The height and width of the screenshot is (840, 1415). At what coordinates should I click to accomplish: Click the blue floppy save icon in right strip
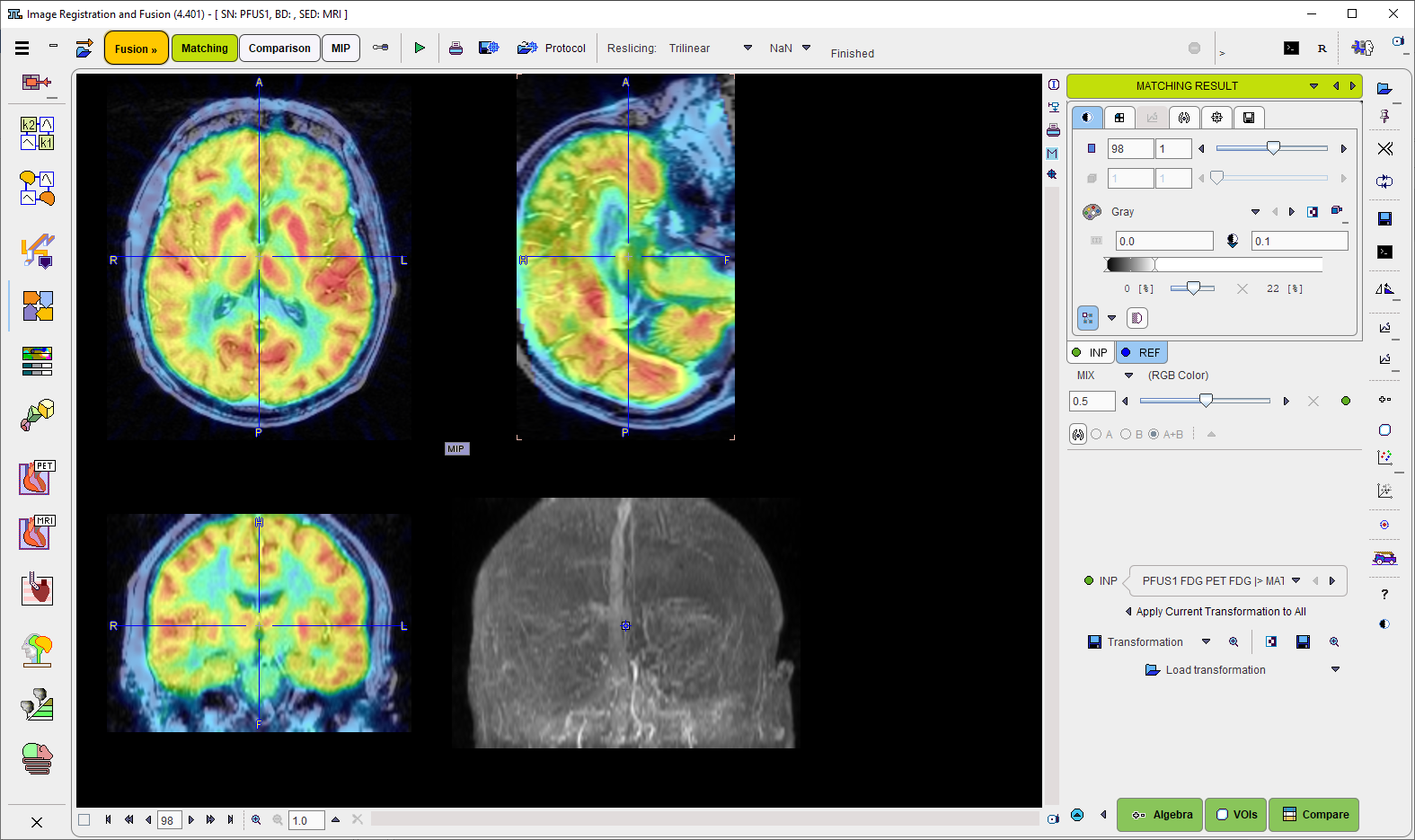click(x=1384, y=219)
